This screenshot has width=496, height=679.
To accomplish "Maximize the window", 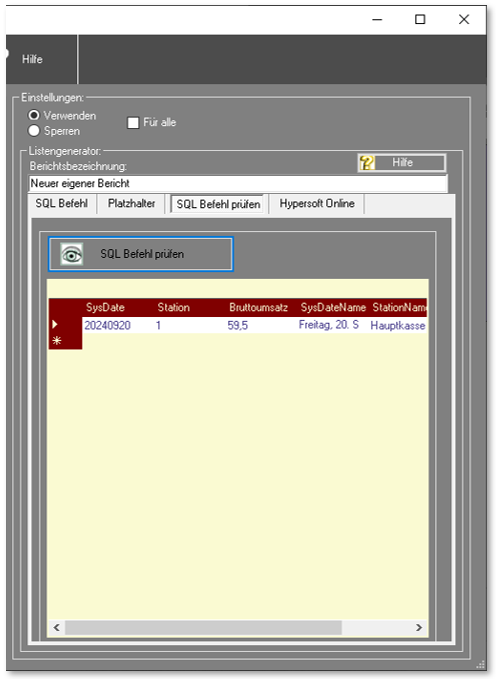I will [x=420, y=19].
